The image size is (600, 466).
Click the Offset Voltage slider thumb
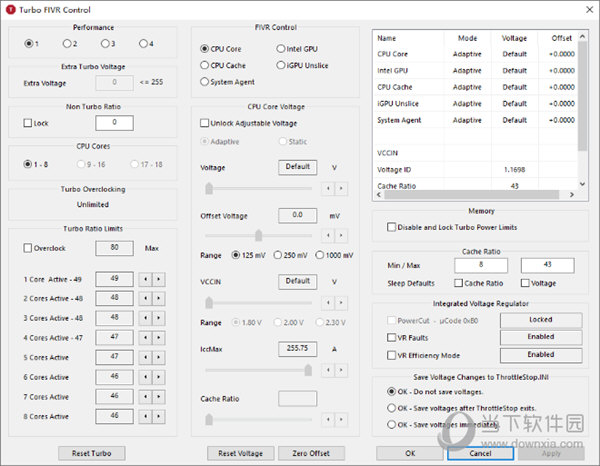click(259, 235)
